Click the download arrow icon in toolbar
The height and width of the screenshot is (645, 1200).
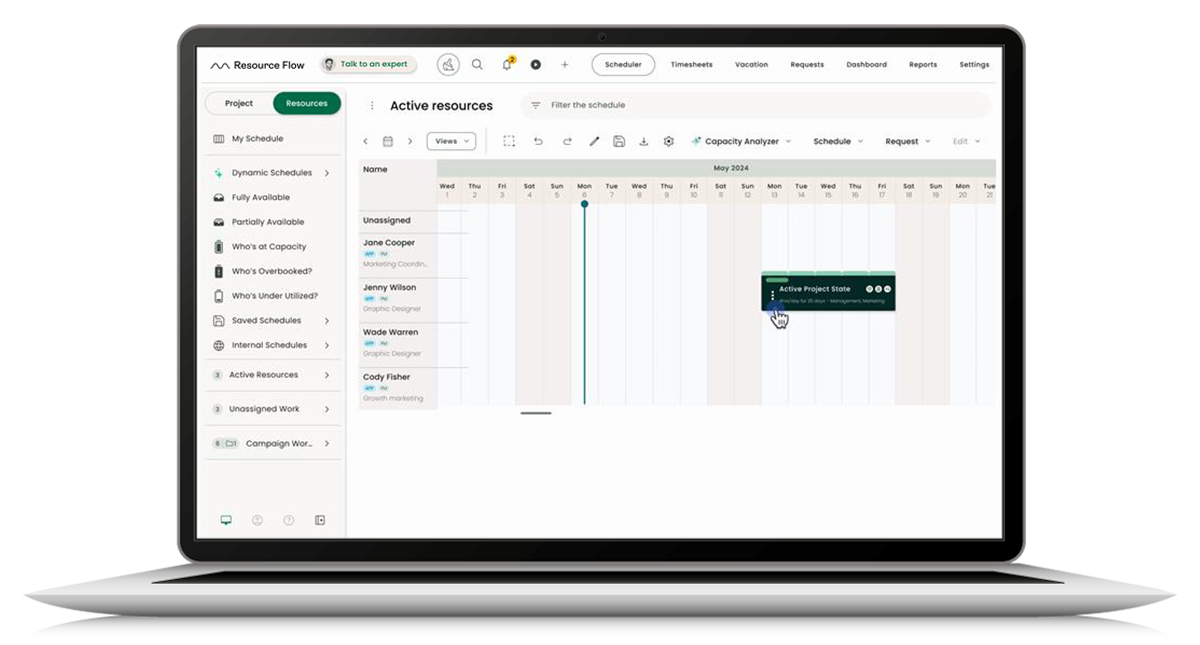point(644,141)
